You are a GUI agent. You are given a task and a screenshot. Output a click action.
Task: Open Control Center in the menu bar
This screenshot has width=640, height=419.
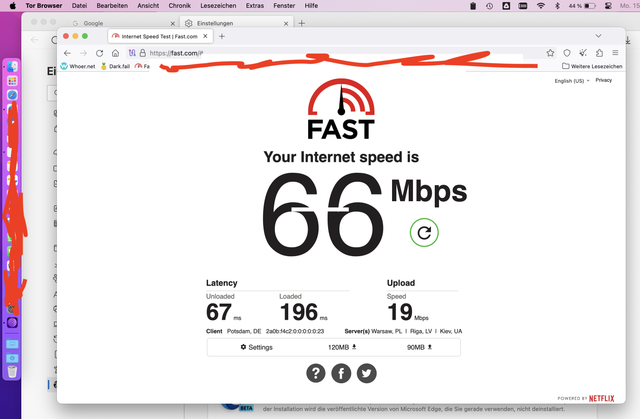point(608,6)
